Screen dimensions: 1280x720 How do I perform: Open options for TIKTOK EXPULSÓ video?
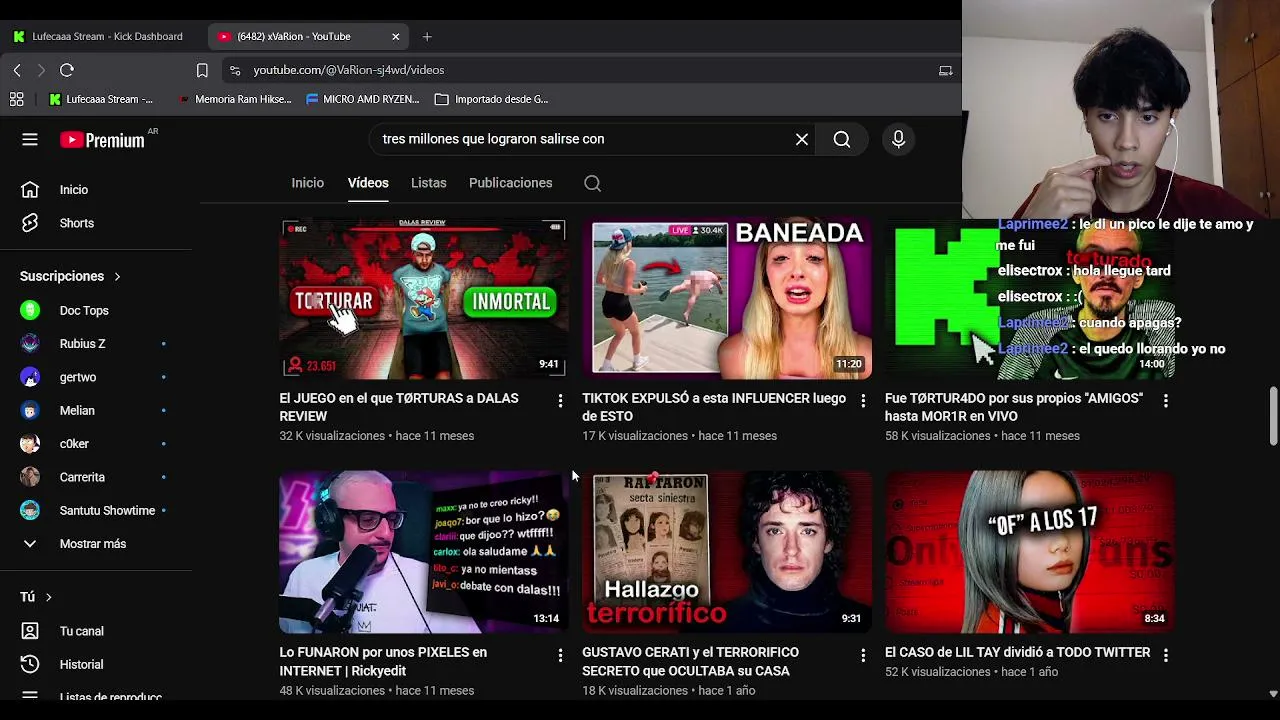pos(863,400)
